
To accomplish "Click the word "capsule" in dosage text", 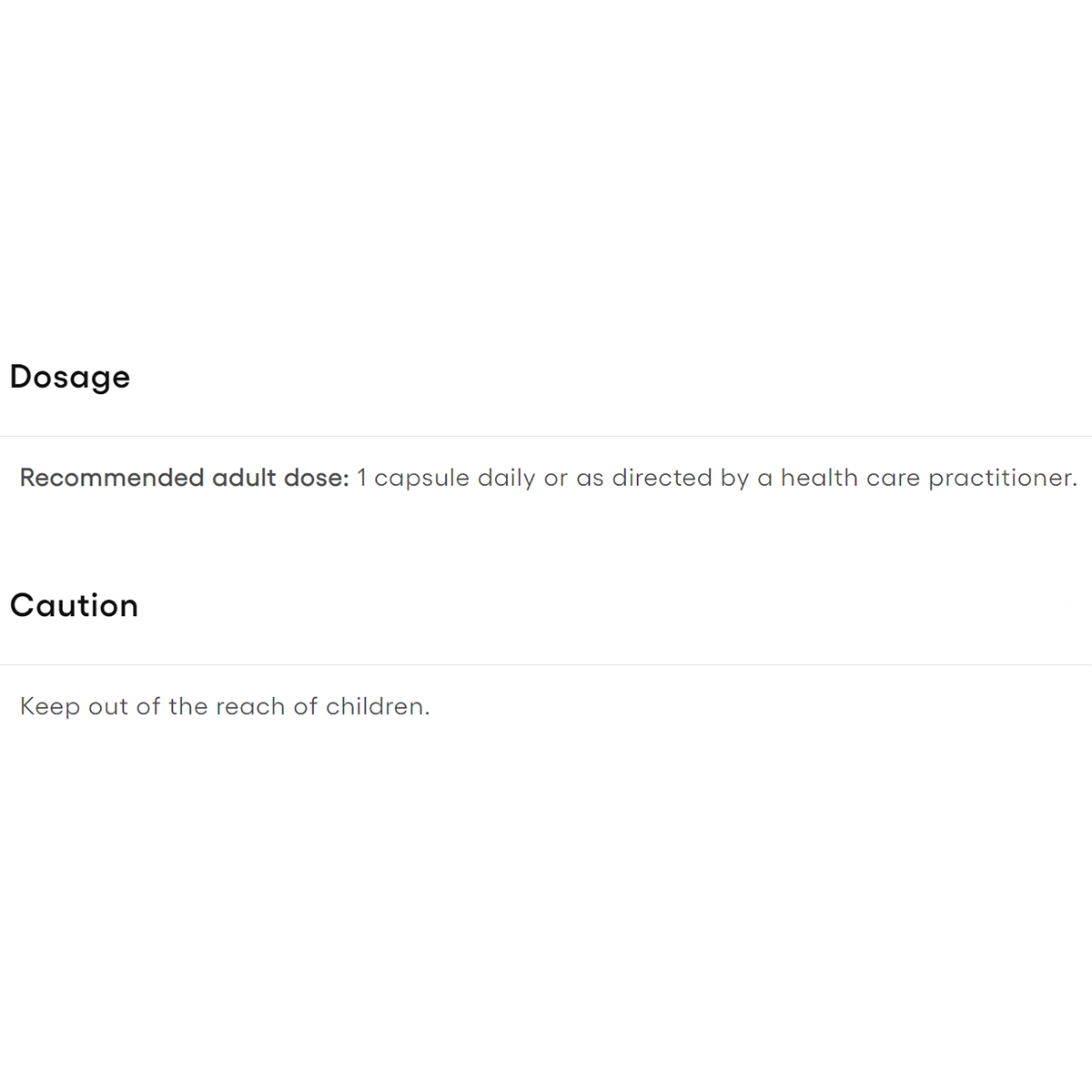I will (x=421, y=479).
